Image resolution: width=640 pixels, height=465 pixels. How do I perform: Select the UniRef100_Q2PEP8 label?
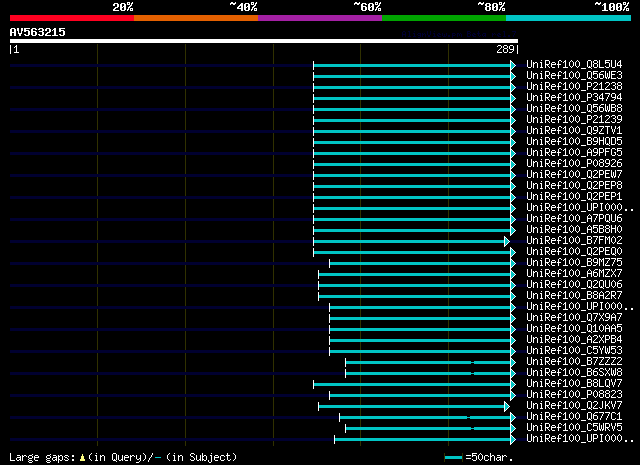574,186
